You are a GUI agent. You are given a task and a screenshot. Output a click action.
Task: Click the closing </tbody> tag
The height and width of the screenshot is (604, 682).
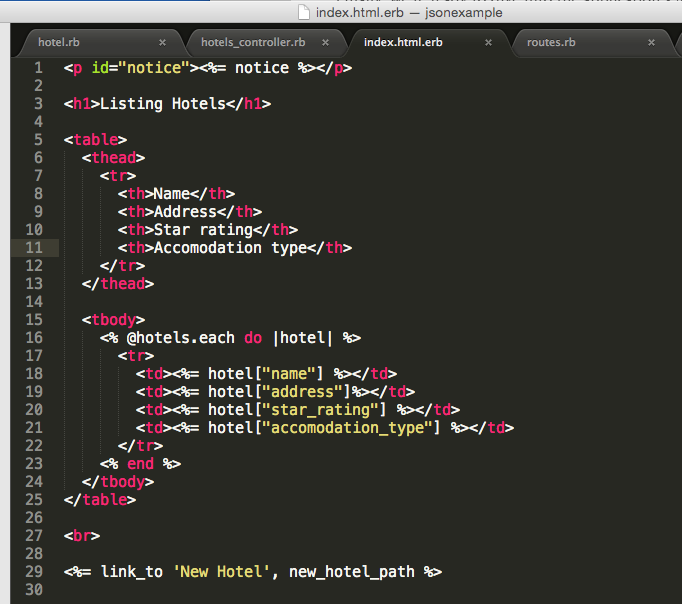click(x=117, y=482)
